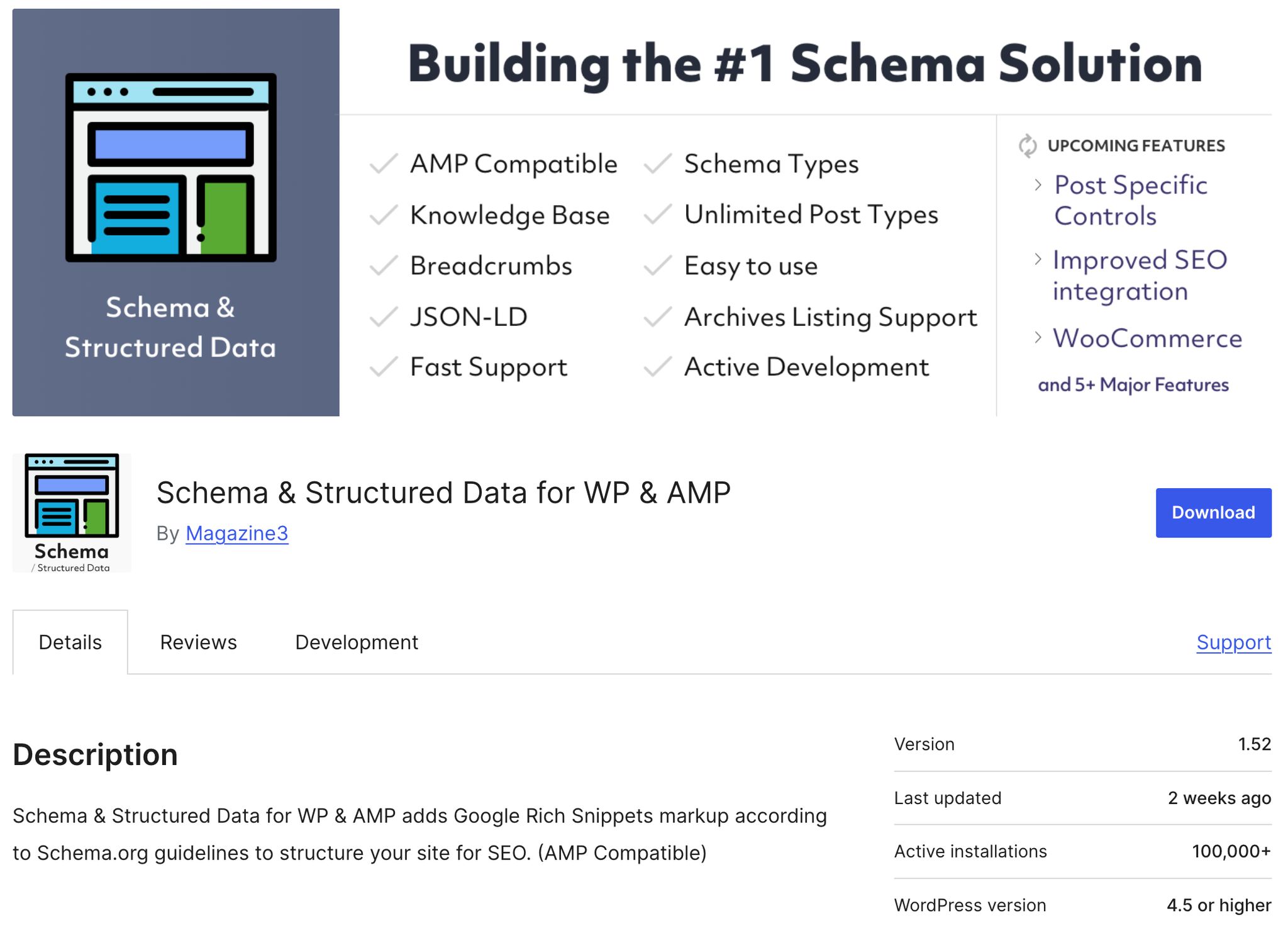This screenshot has width=1288, height=928.
Task: Click the checkmark beside AMP Compatible
Action: click(383, 164)
